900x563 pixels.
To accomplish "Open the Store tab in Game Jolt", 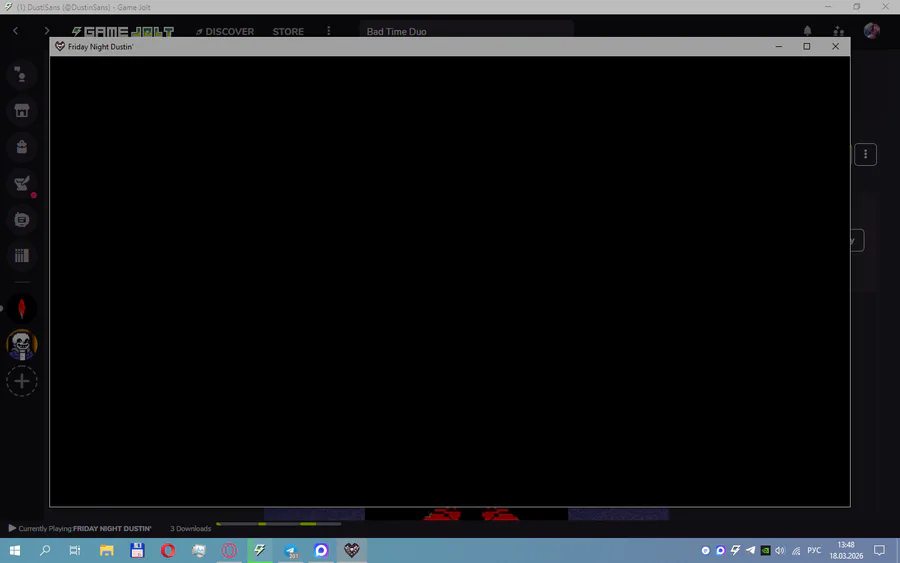I will [288, 32].
